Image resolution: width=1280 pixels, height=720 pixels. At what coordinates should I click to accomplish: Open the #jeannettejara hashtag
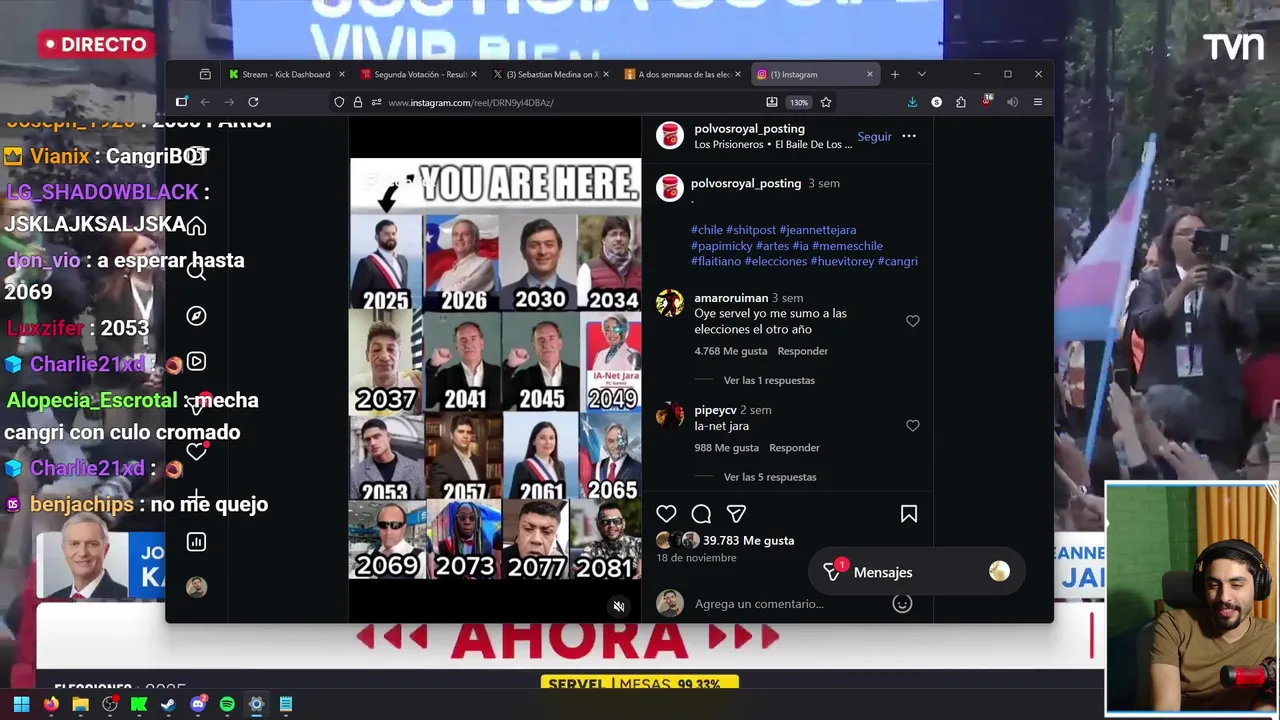817,230
